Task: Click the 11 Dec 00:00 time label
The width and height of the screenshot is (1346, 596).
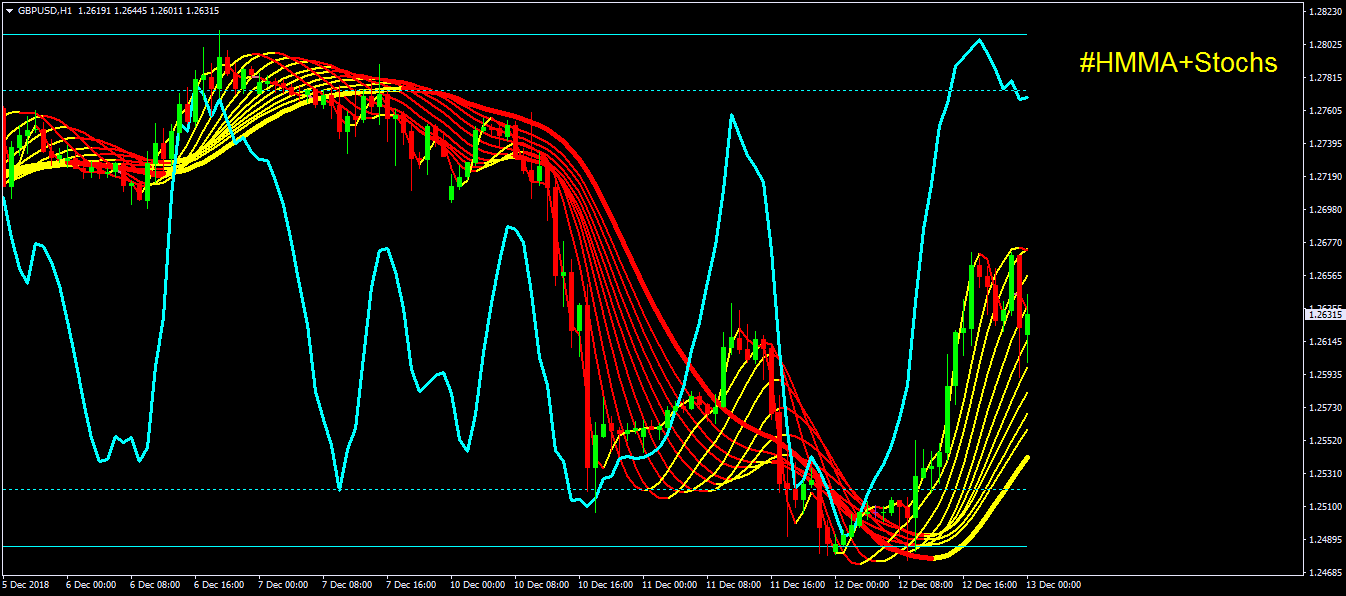Action: (x=670, y=584)
